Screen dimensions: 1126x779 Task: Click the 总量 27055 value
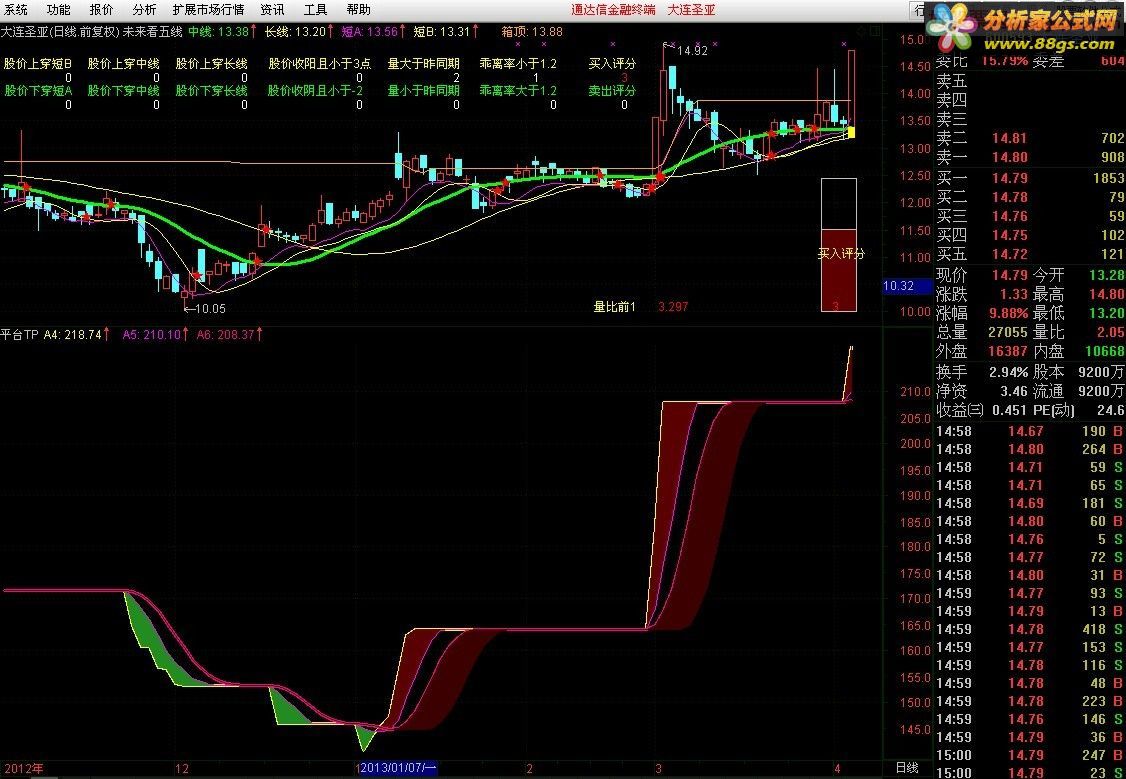pos(1008,333)
